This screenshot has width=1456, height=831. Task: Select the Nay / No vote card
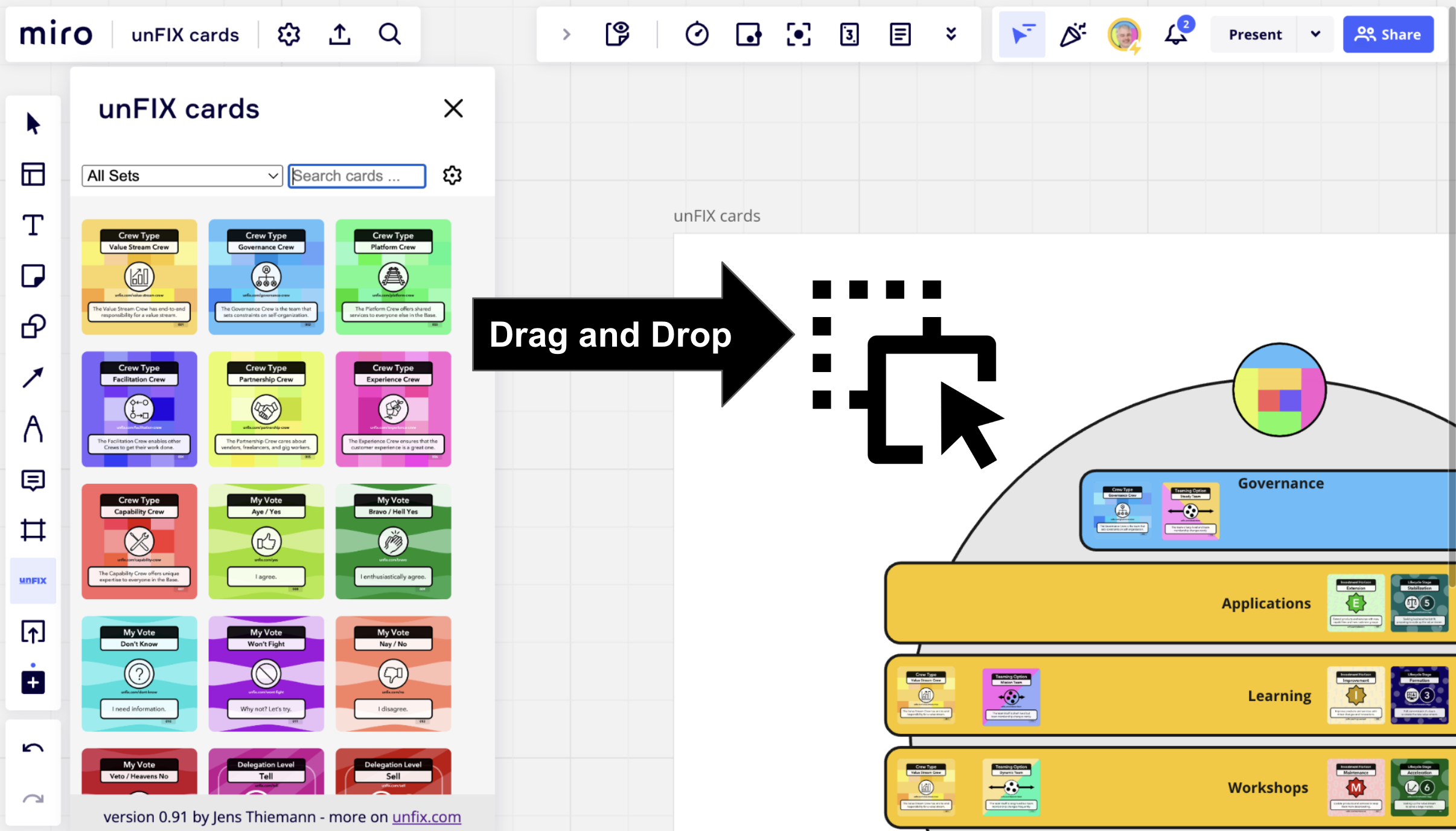click(394, 674)
